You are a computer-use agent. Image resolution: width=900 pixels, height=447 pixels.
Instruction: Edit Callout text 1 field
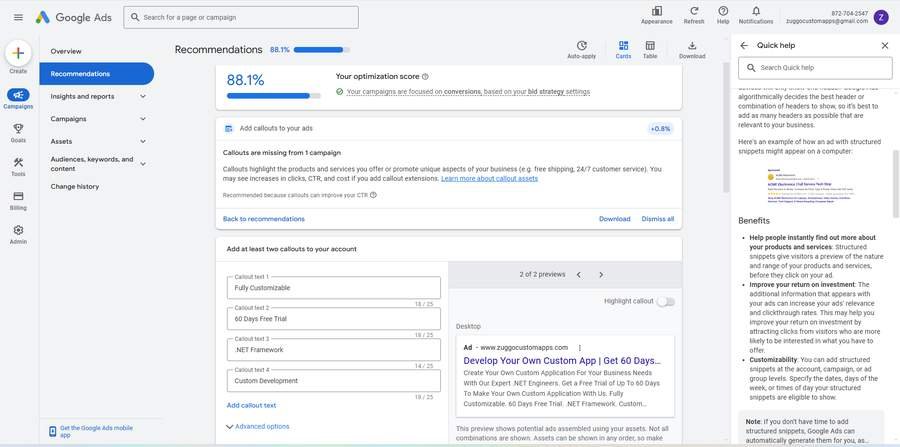coord(333,287)
